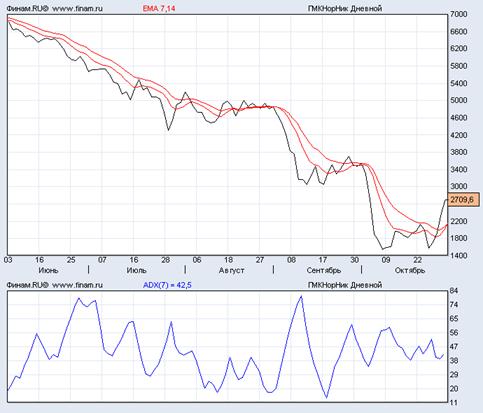Screen dimensions: 483x413
Task: Click the Финам.RU logo text above price chart
Action: pyautogui.click(x=28, y=8)
